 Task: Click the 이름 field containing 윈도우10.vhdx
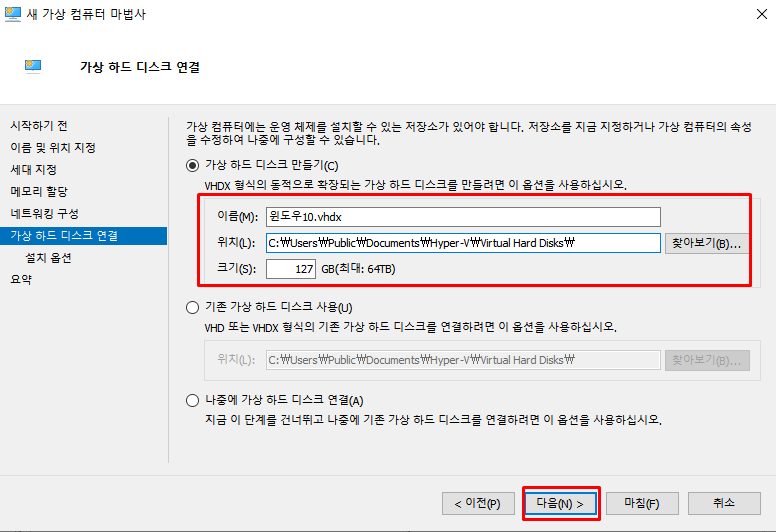point(463,217)
